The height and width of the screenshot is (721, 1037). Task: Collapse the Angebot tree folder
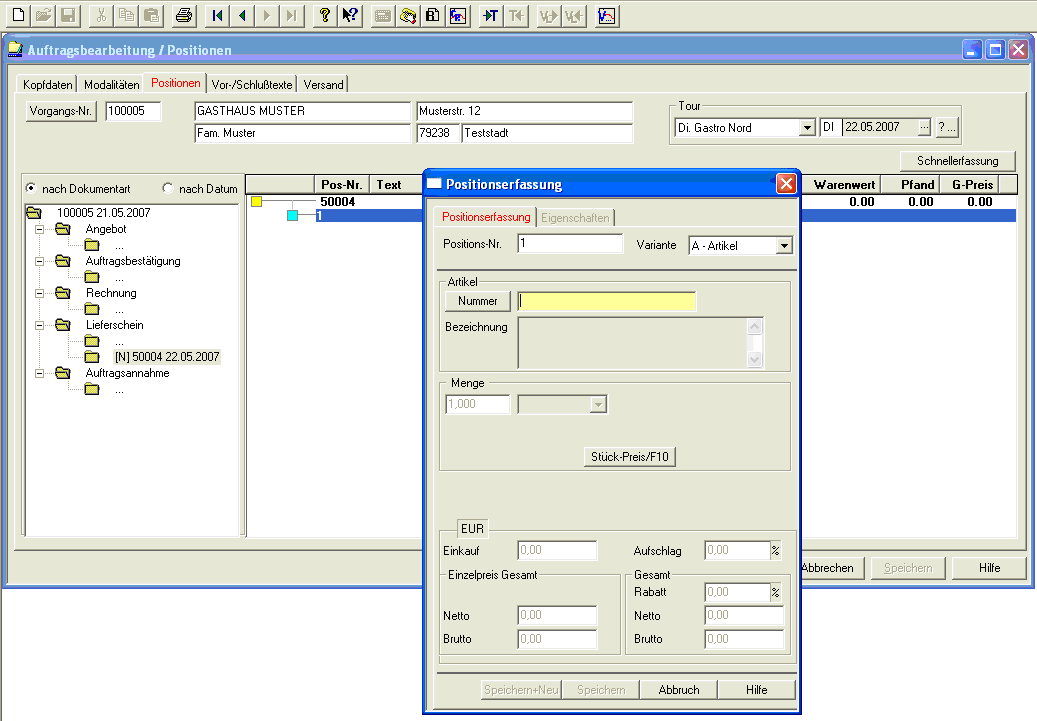[40, 230]
